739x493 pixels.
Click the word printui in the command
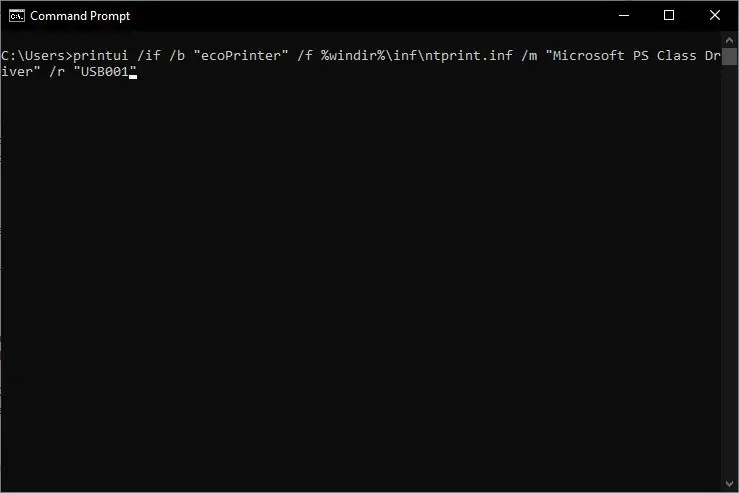(x=100, y=56)
